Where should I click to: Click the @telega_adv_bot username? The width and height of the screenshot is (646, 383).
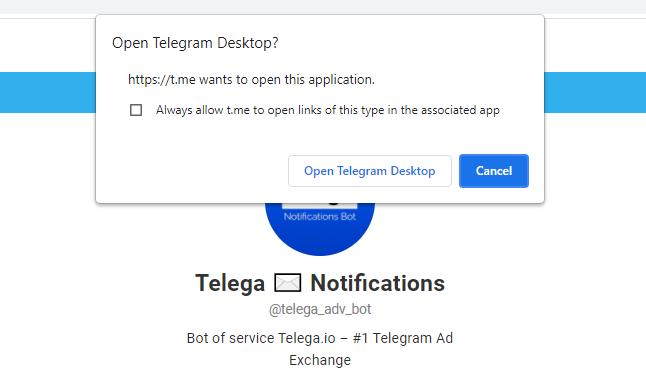[x=320, y=309]
